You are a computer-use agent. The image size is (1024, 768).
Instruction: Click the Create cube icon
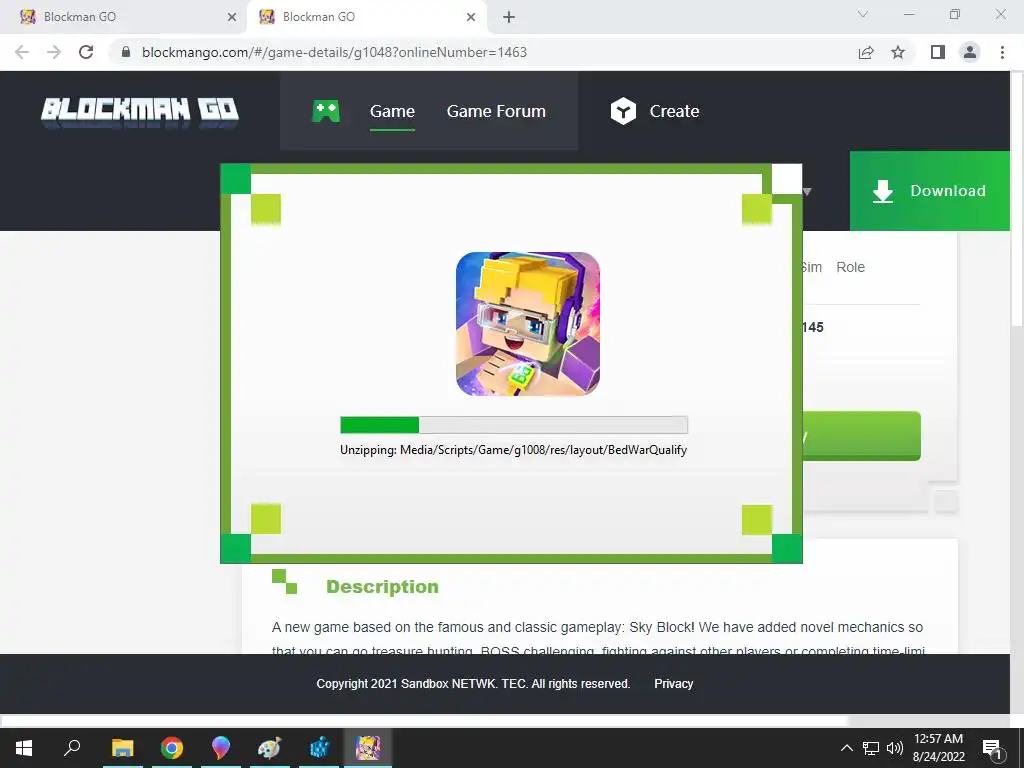point(623,111)
